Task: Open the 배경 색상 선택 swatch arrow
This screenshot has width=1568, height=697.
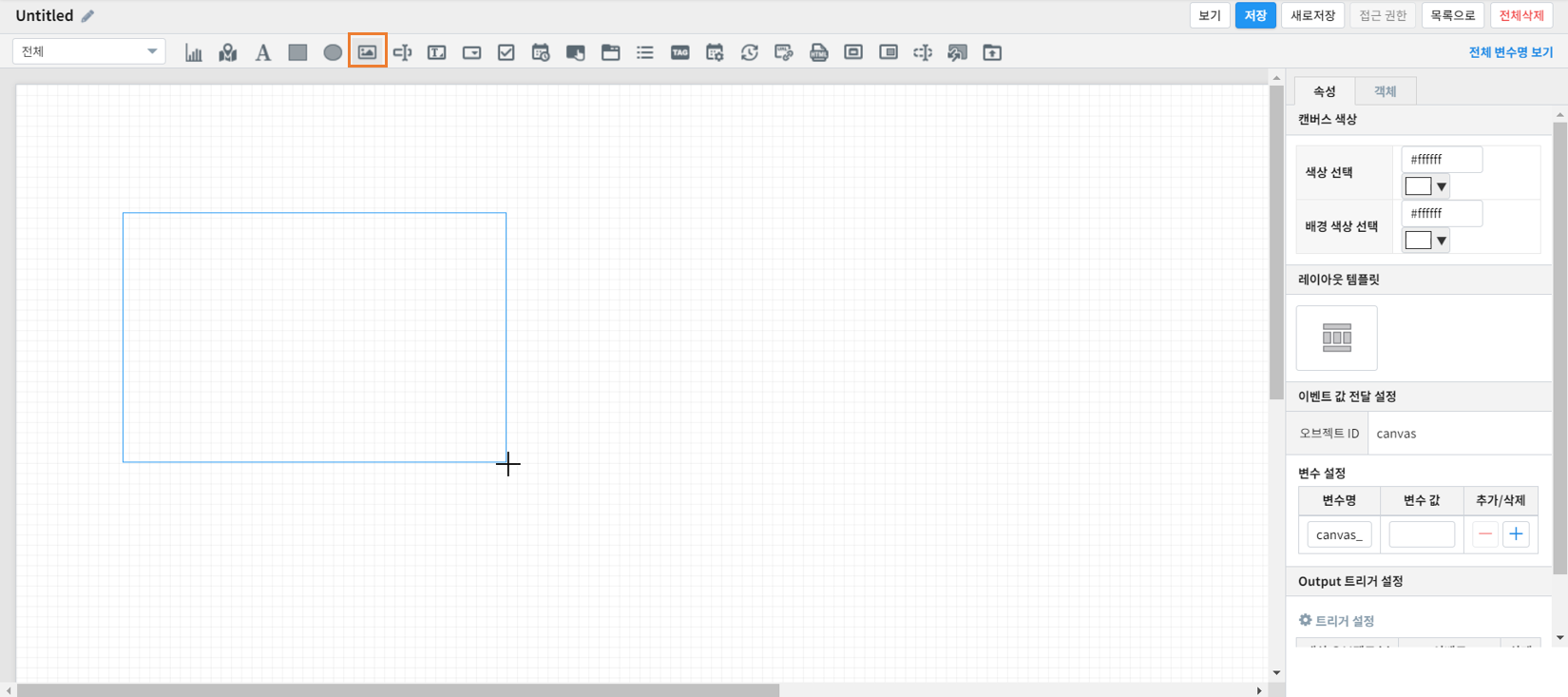Action: click(1442, 241)
